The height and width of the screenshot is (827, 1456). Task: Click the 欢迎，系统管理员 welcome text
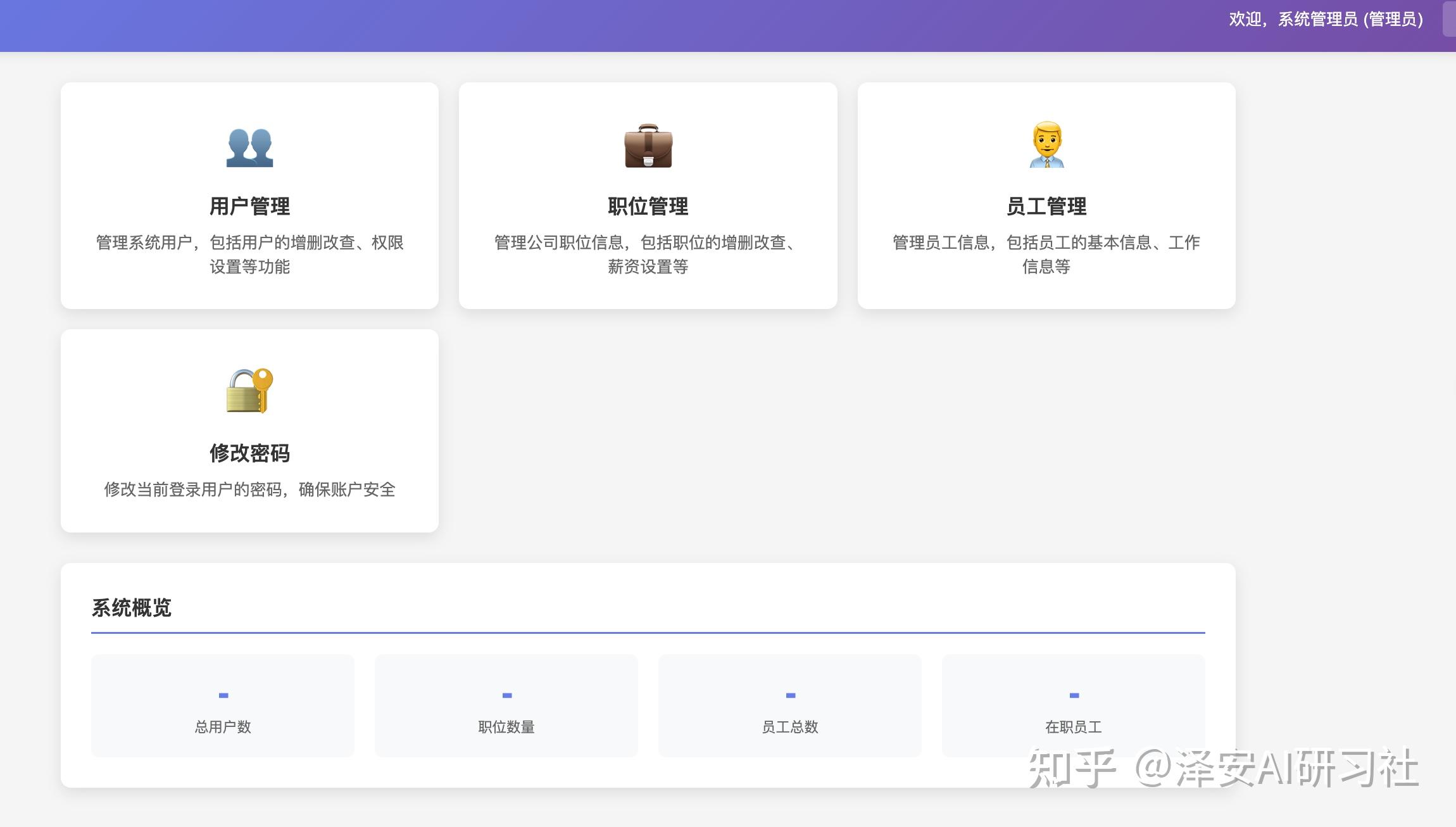click(1326, 20)
